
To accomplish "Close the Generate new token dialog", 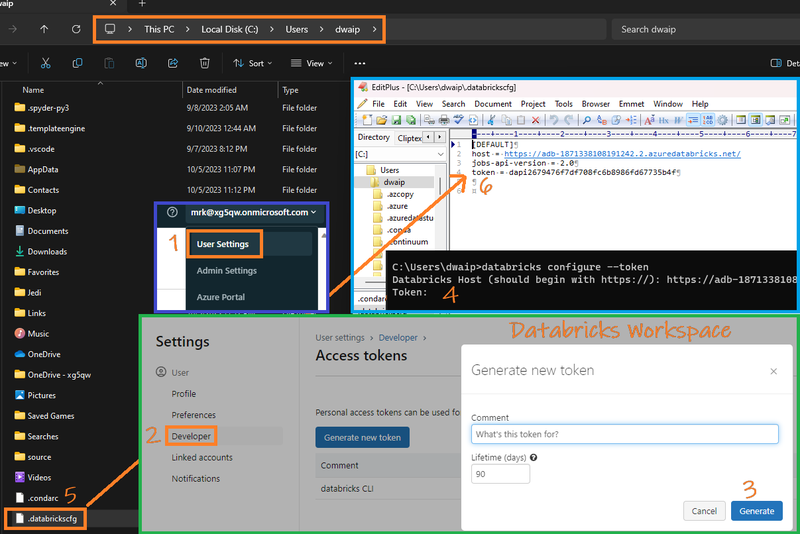I will click(x=773, y=371).
